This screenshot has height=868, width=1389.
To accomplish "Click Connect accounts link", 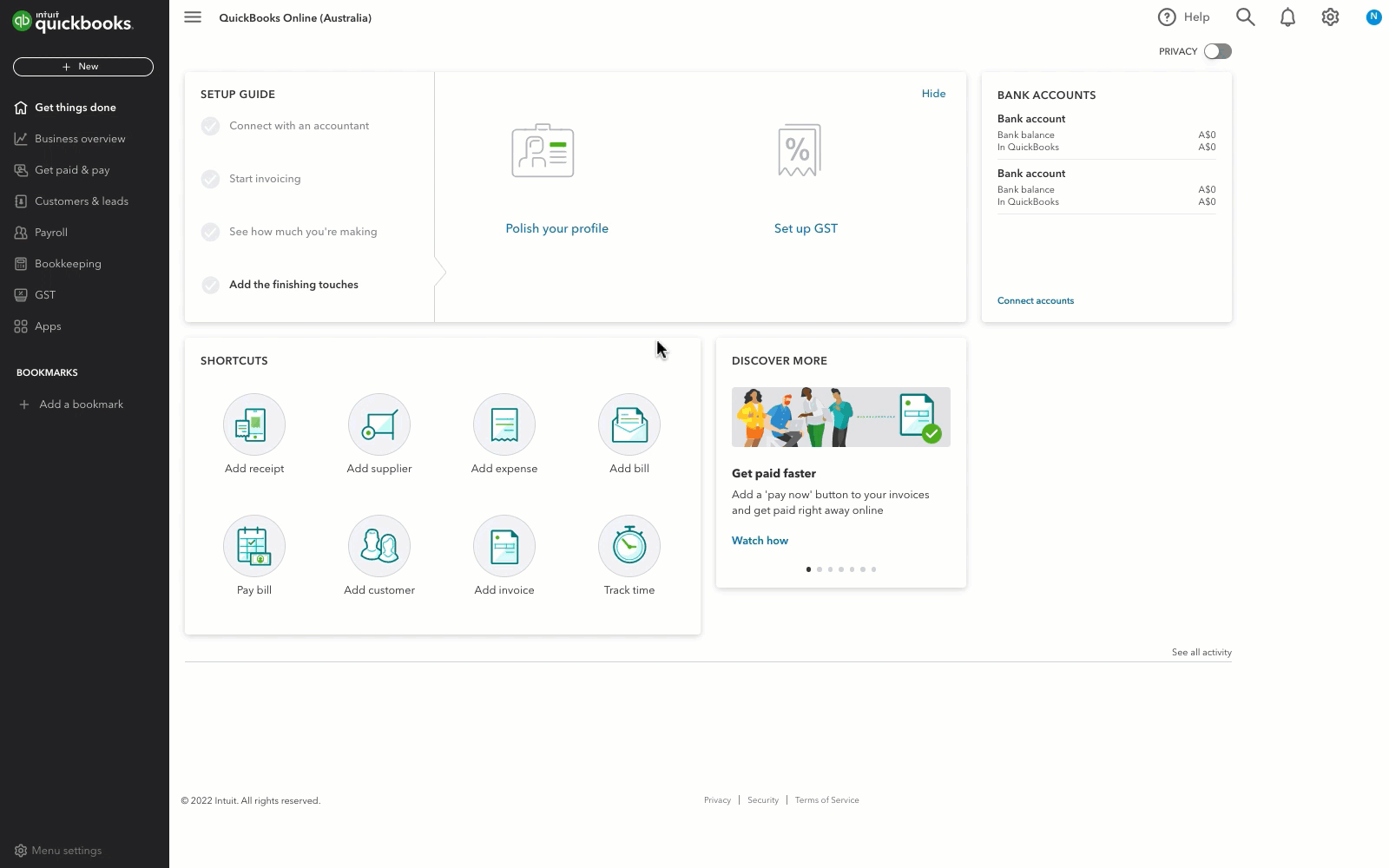I will click(1036, 301).
